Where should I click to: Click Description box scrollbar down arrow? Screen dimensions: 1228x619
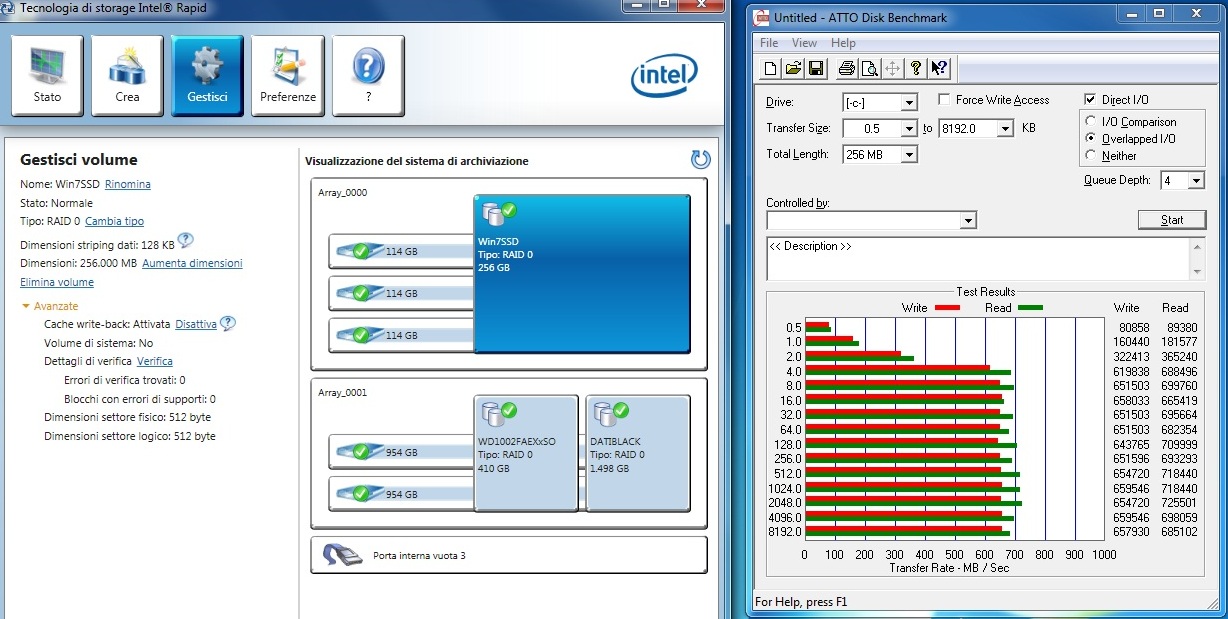pos(1197,272)
